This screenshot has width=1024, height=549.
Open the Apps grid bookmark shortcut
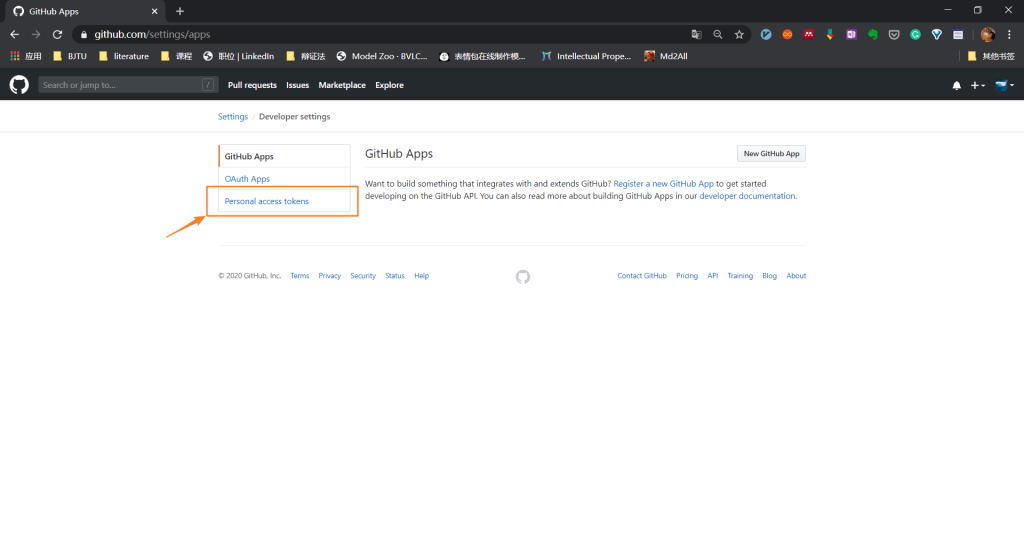coord(26,56)
